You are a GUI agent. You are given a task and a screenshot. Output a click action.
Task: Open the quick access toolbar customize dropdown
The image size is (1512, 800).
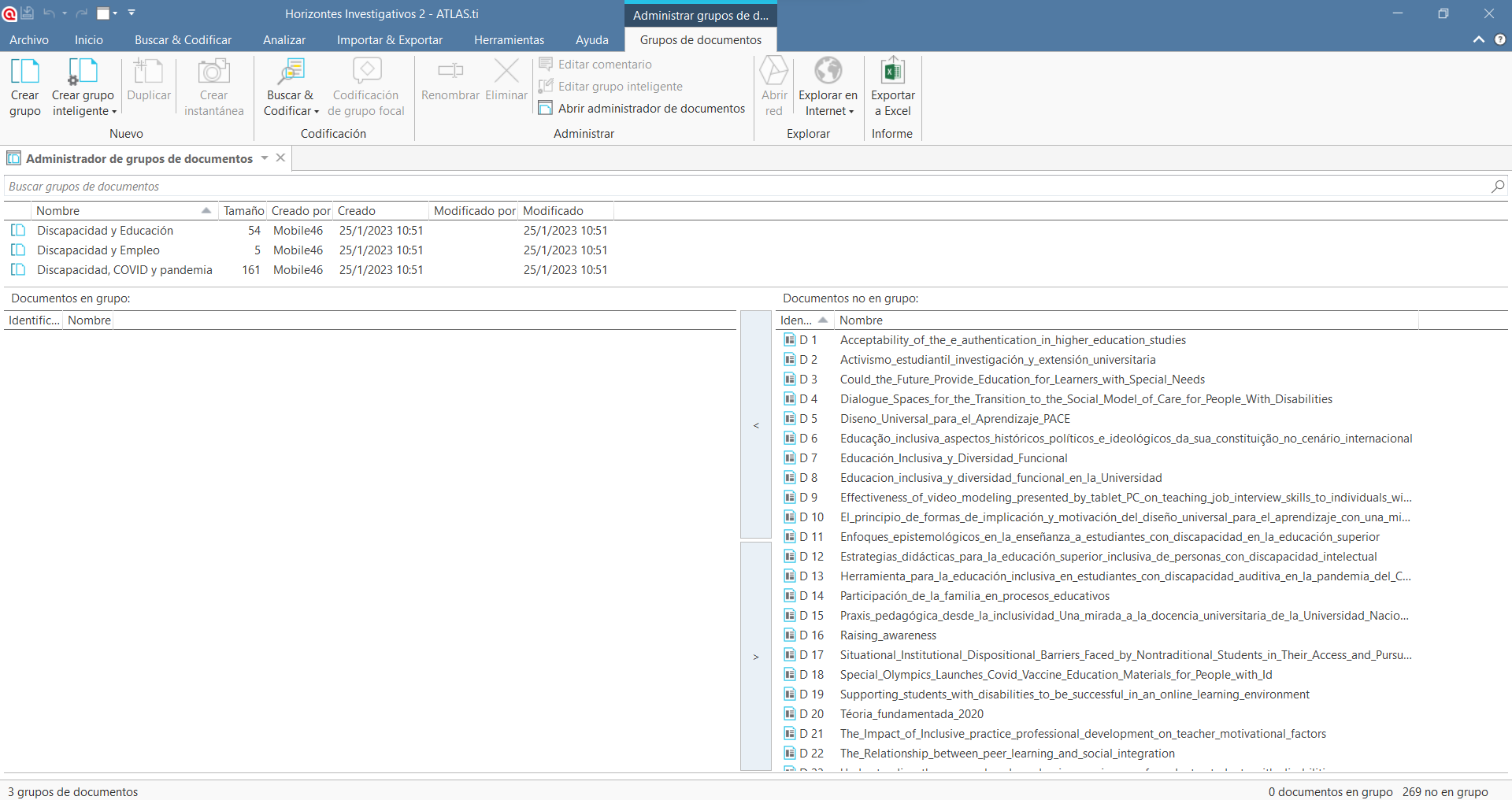(x=132, y=13)
